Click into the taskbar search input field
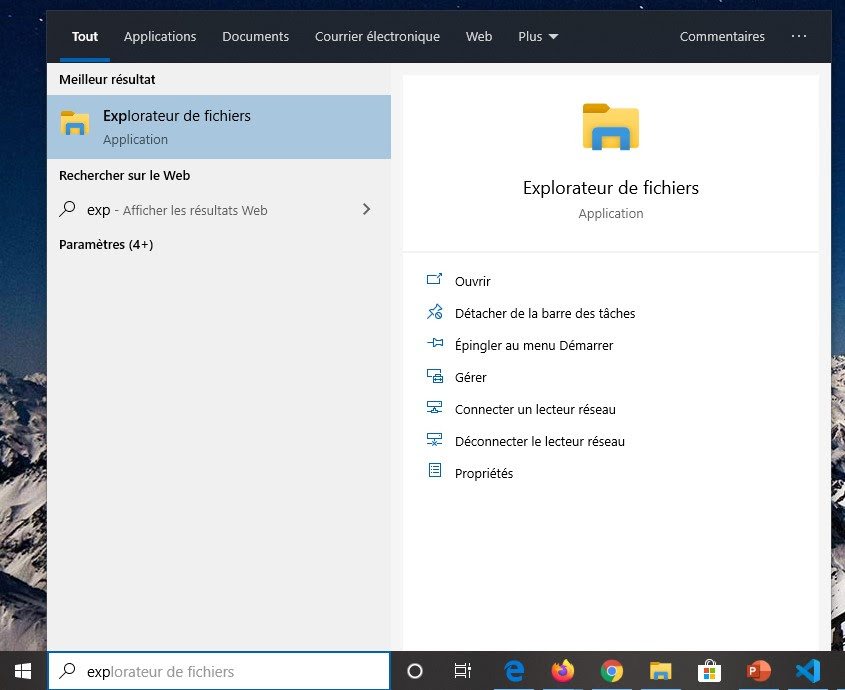This screenshot has height=690, width=845. coord(219,671)
